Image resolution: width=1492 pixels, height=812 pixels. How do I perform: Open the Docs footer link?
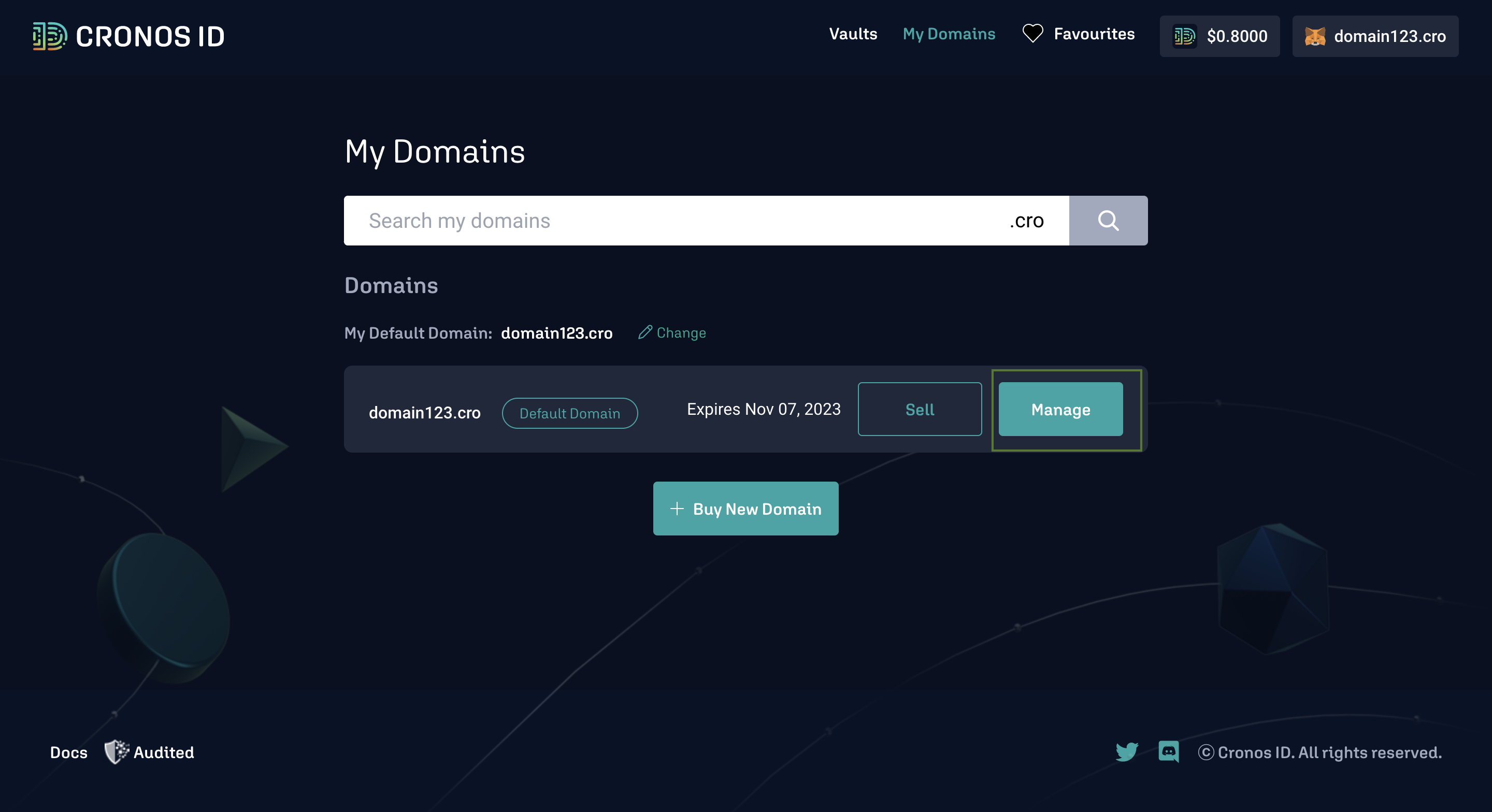(68, 752)
